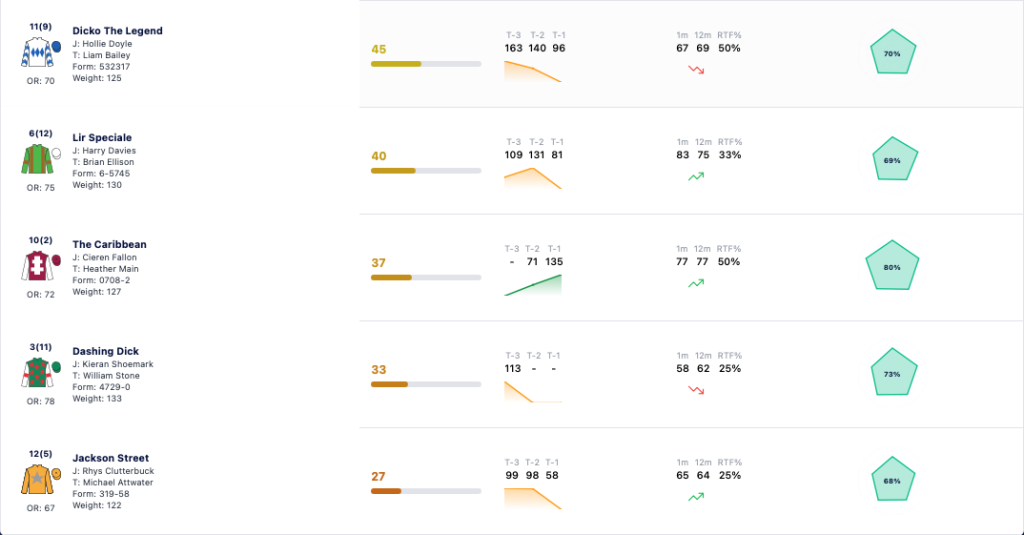Image resolution: width=1024 pixels, height=535 pixels.
Task: Click the rating bar showing score 27
Action: [x=426, y=491]
